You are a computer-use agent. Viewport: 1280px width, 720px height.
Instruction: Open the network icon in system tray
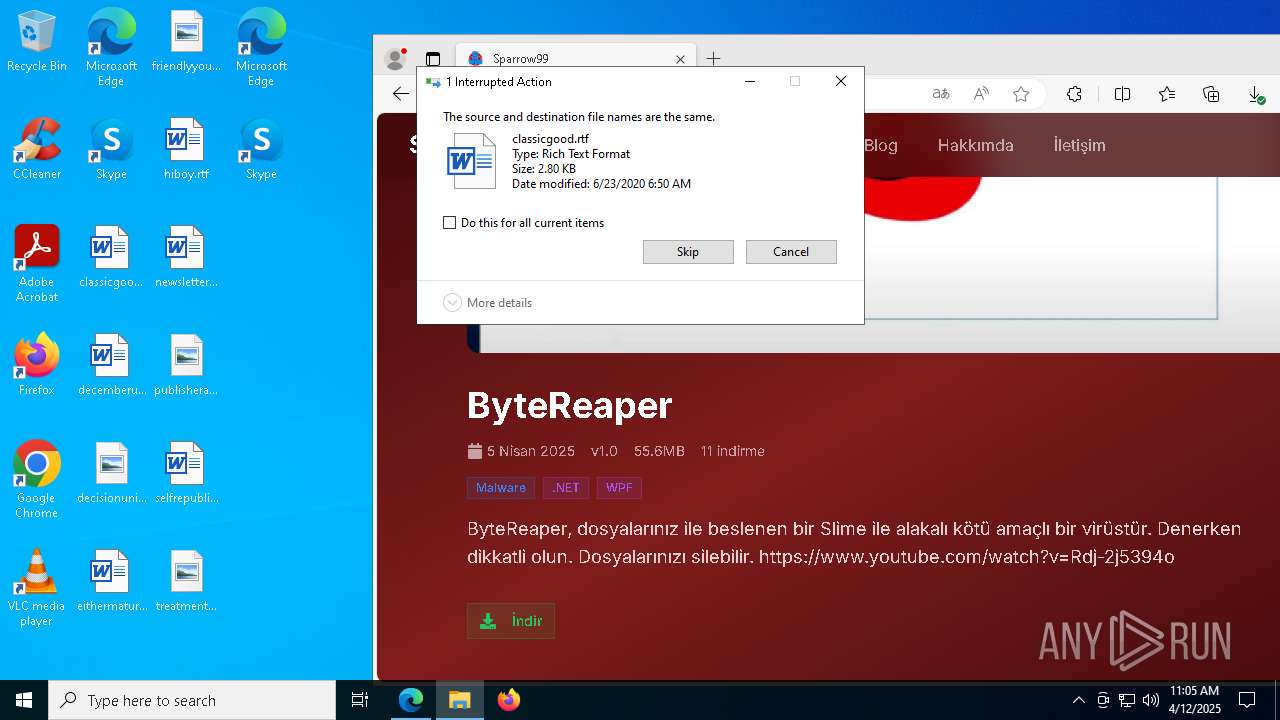(x=1127, y=700)
